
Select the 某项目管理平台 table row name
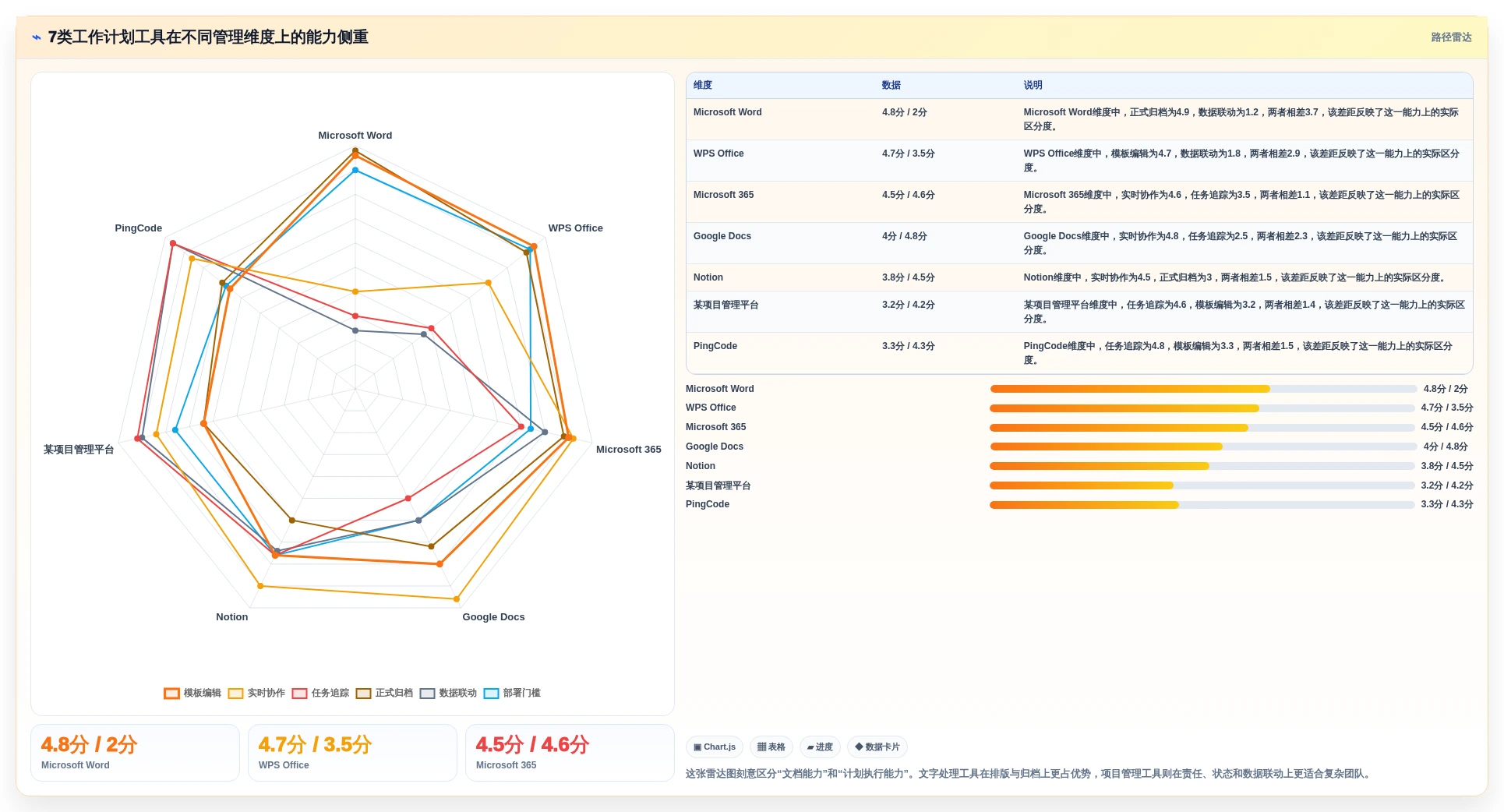pyautogui.click(x=726, y=305)
